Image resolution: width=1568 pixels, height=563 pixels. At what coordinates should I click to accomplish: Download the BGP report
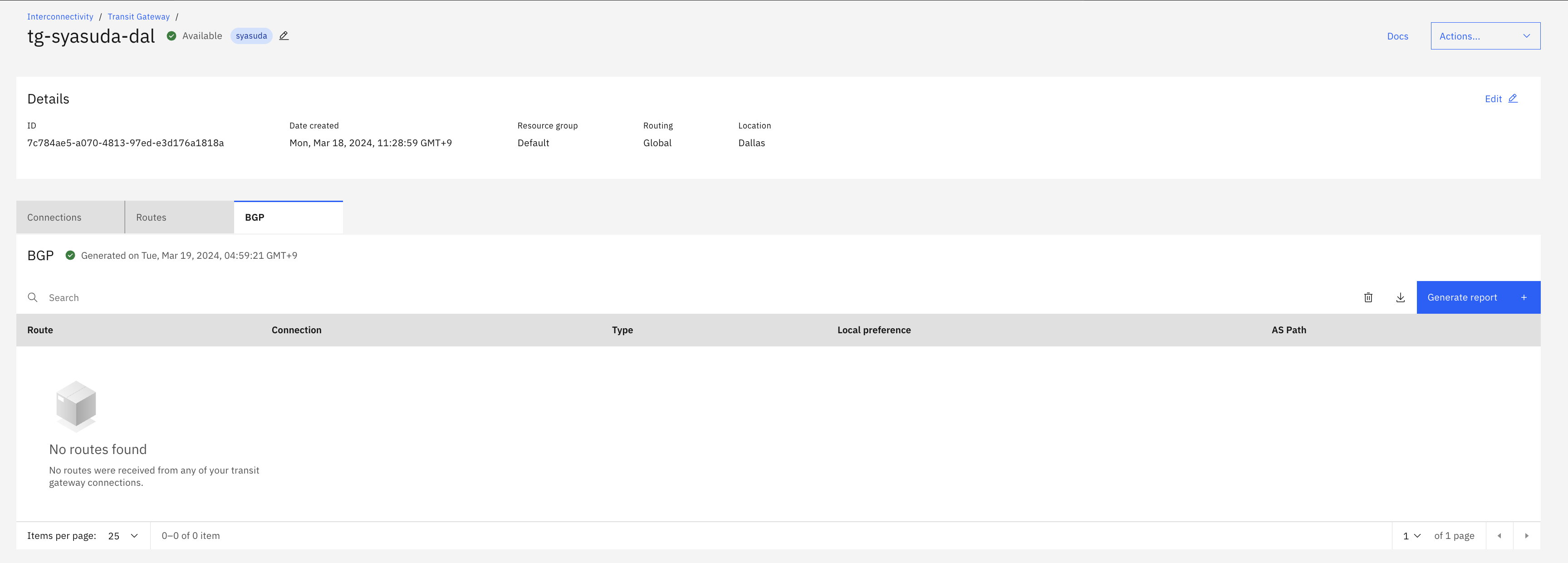(x=1400, y=297)
